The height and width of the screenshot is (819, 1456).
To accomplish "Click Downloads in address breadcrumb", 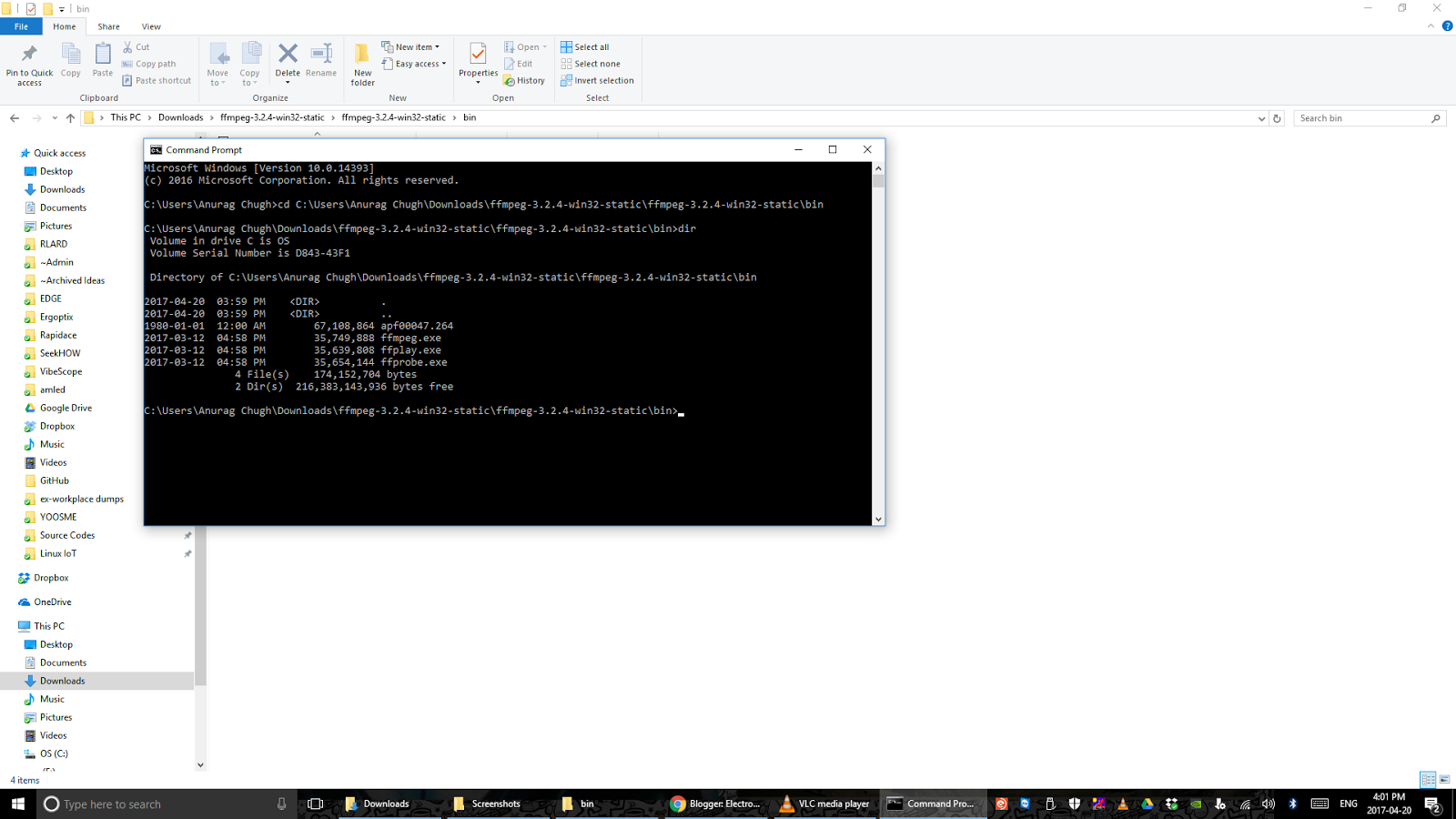I will 180,117.
